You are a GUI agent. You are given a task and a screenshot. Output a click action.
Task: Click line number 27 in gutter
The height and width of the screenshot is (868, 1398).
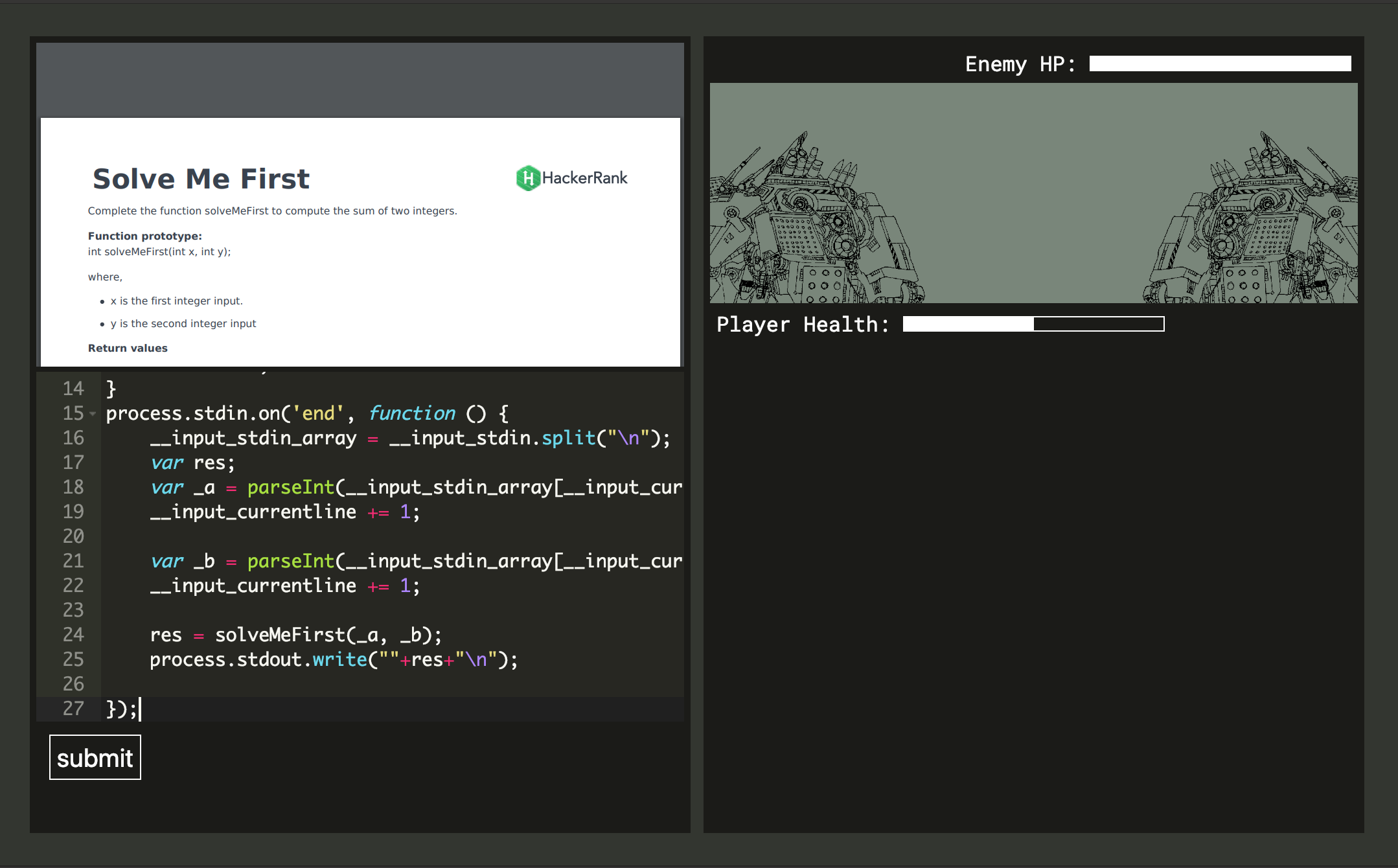coord(73,709)
